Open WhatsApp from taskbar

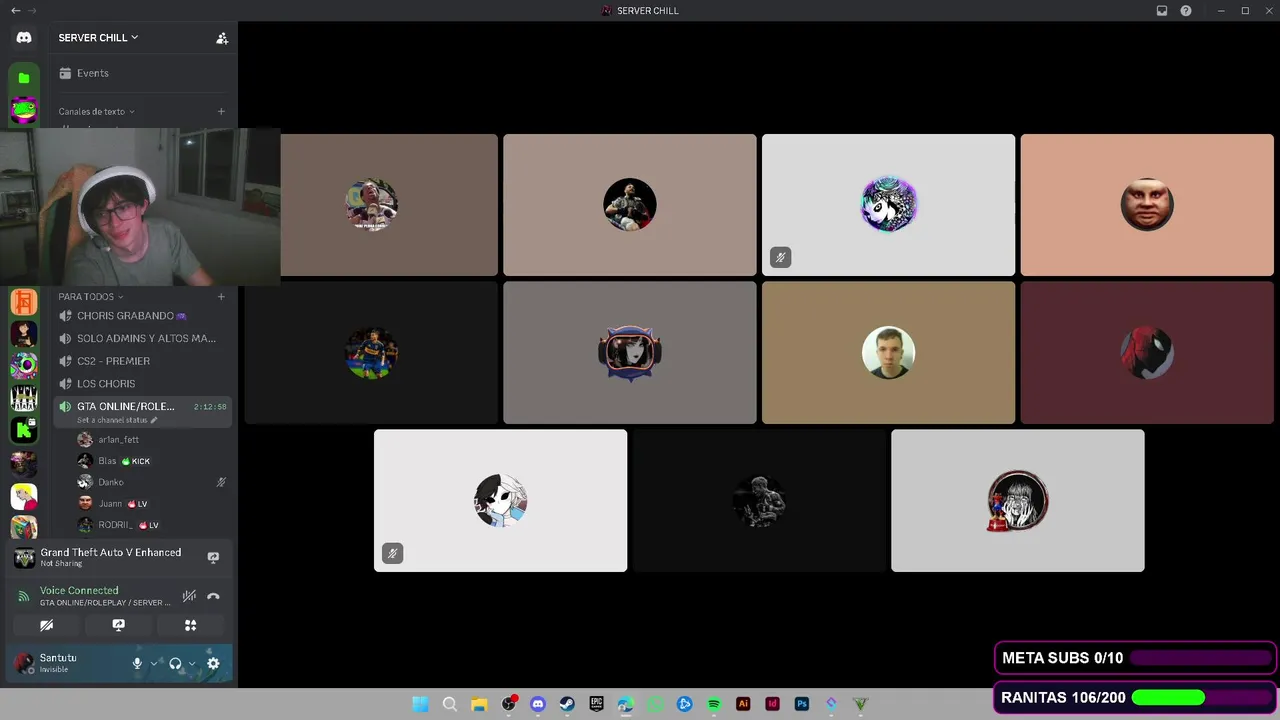click(655, 704)
